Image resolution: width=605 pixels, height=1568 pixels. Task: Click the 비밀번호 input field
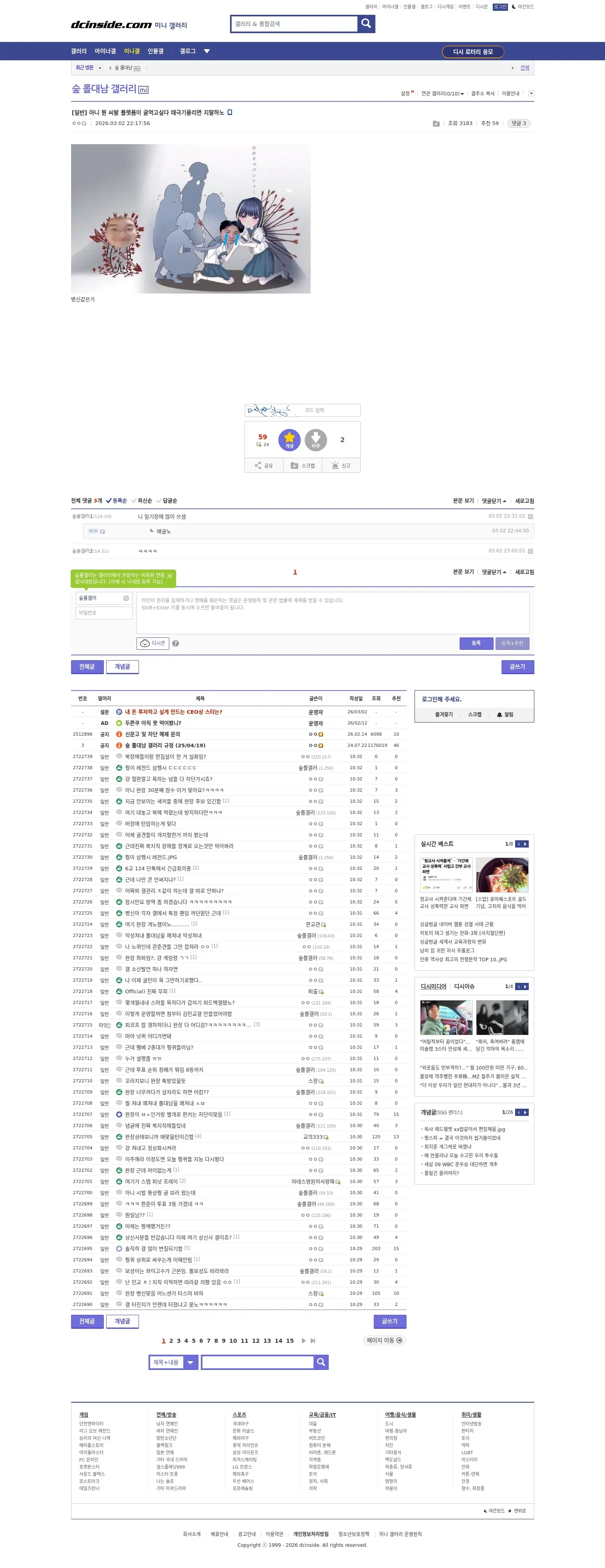point(104,613)
